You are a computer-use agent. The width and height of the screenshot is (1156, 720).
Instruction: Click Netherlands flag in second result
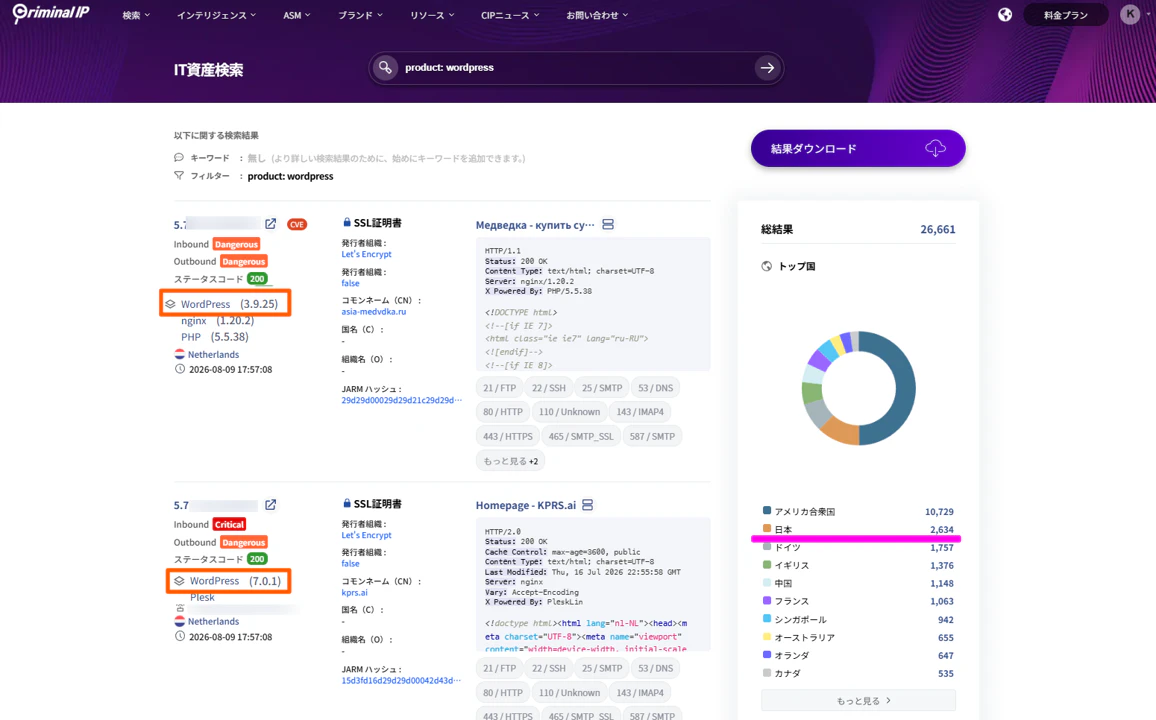[179, 621]
